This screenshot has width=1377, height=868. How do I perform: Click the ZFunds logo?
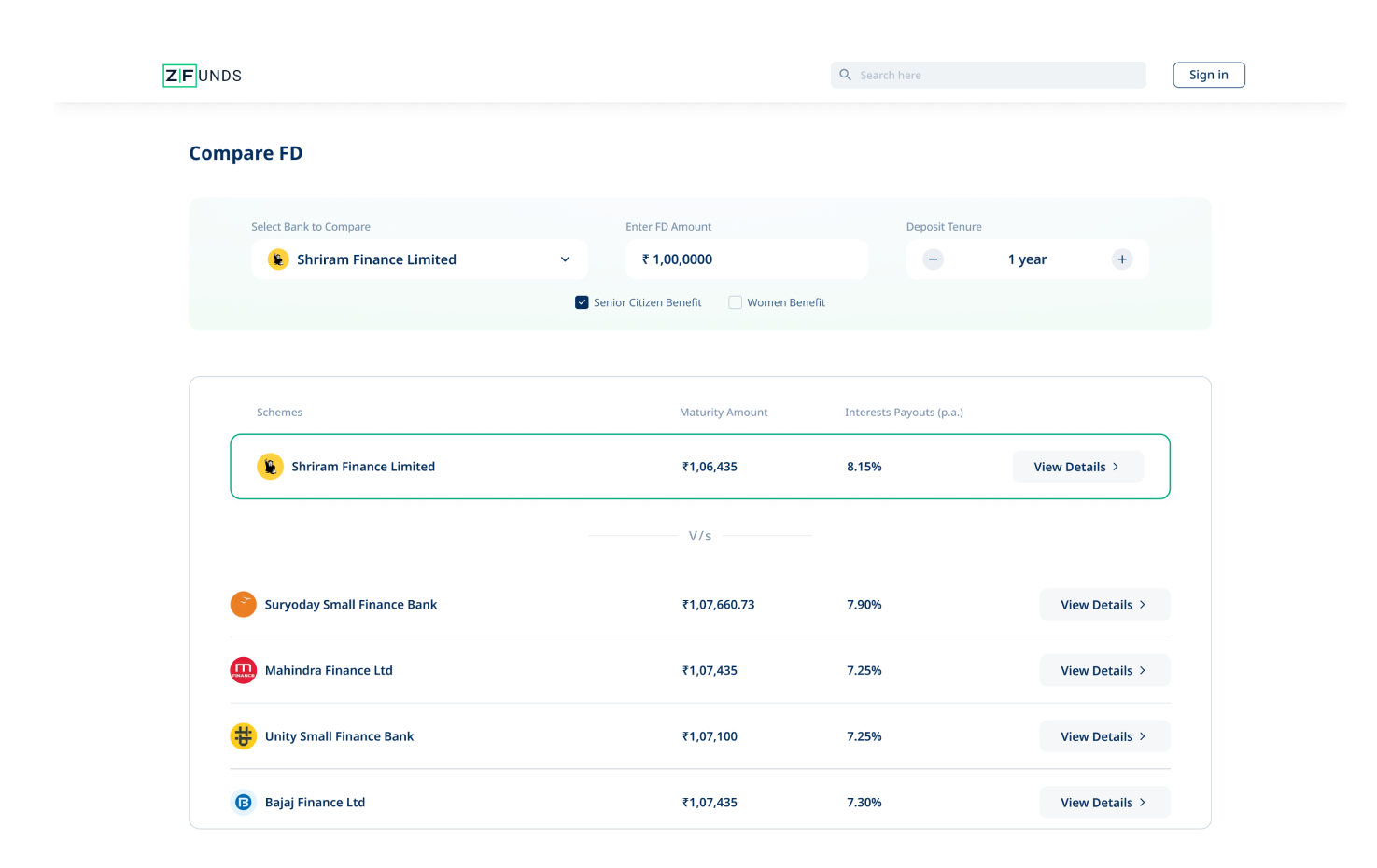(x=203, y=76)
